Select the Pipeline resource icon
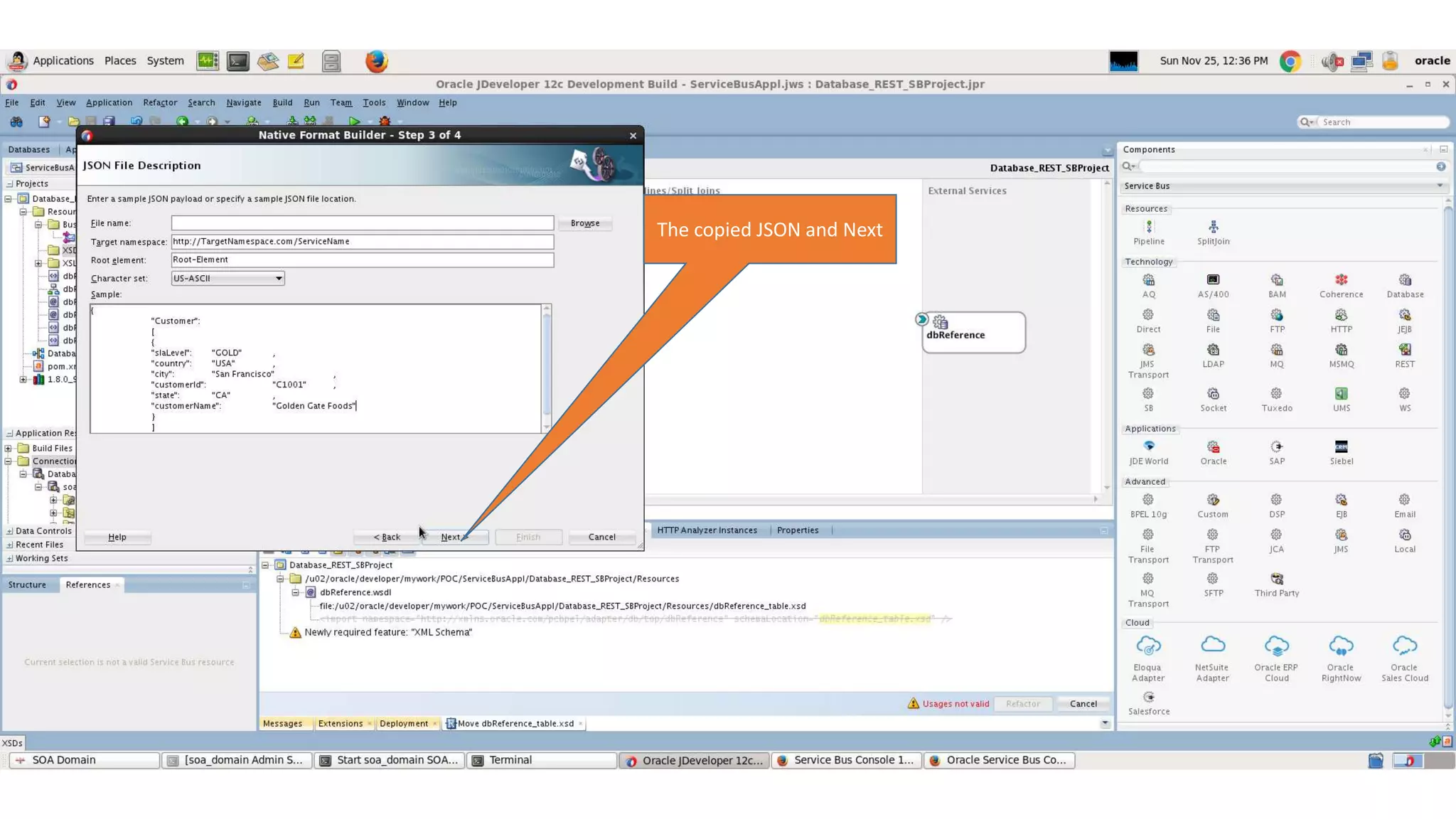This screenshot has width=1456, height=819. tap(1148, 227)
